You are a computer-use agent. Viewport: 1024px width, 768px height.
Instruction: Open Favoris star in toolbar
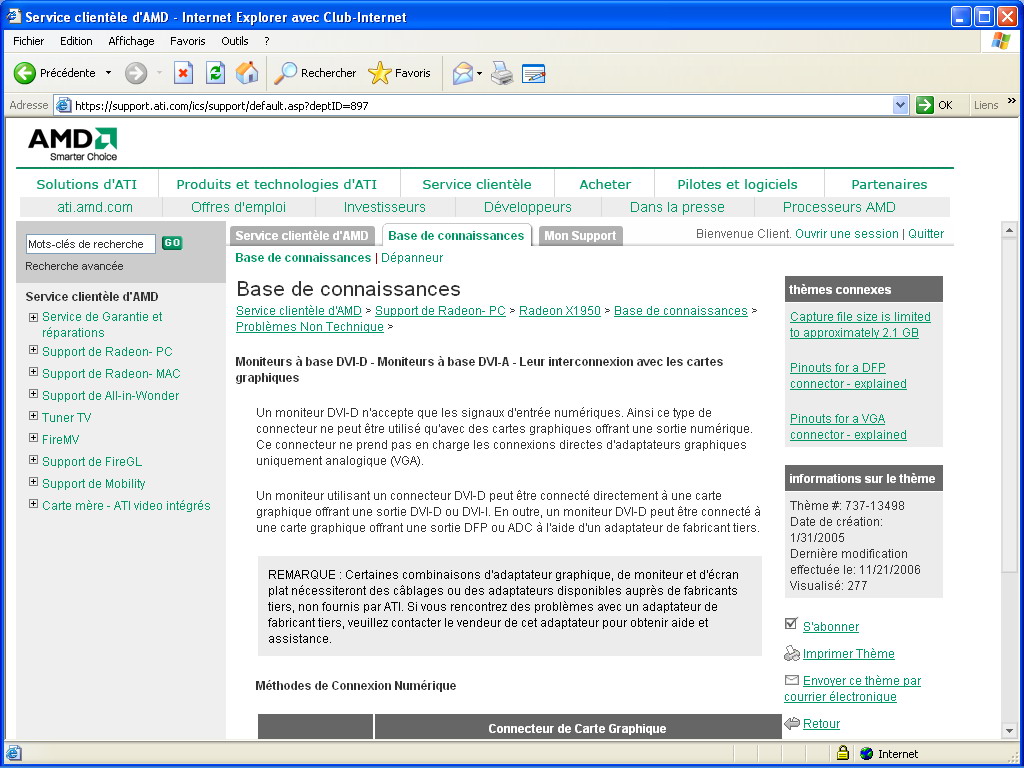tap(379, 72)
